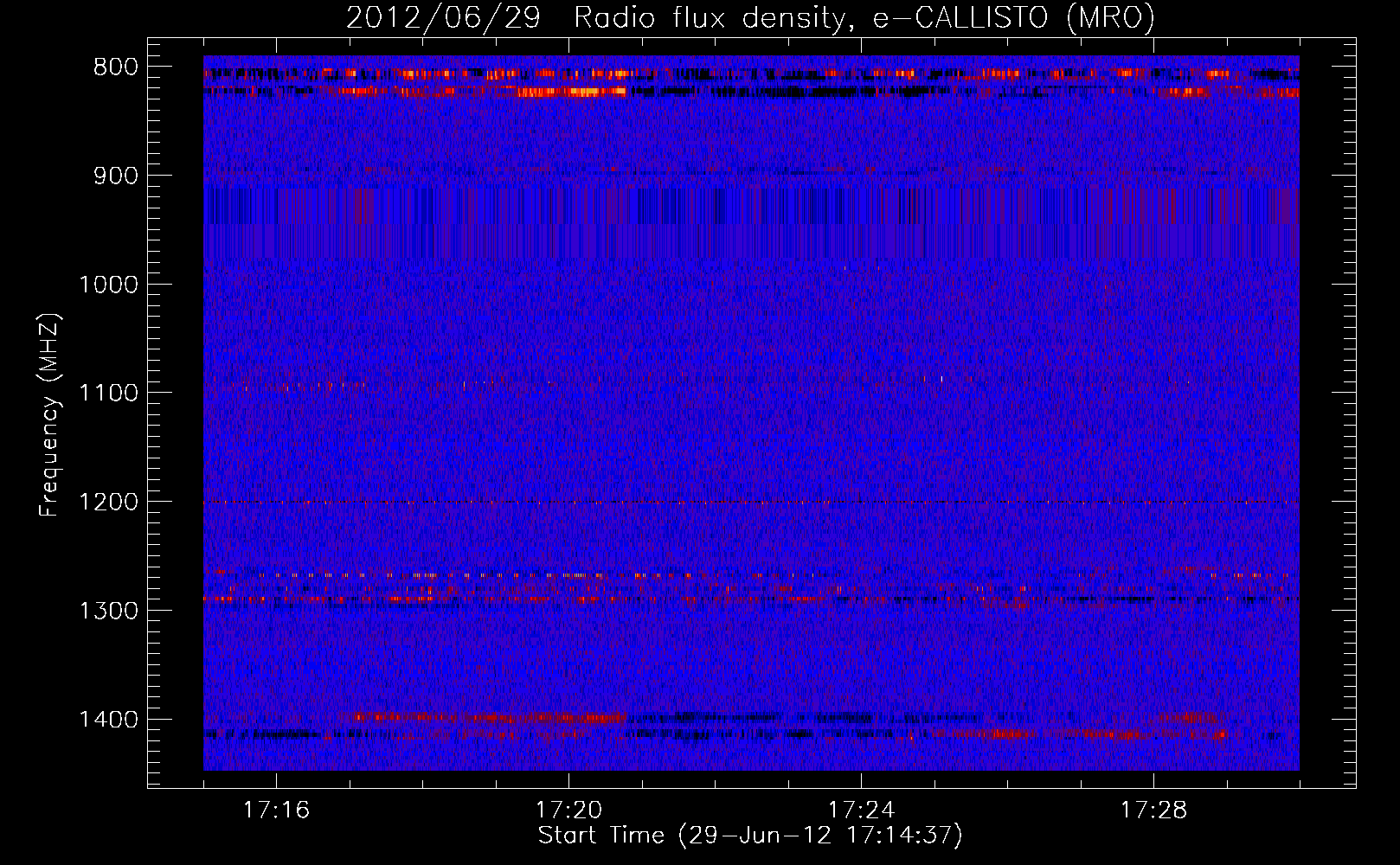1400x865 pixels.
Task: Click the 1400 frequency tick label
Action: (108, 720)
